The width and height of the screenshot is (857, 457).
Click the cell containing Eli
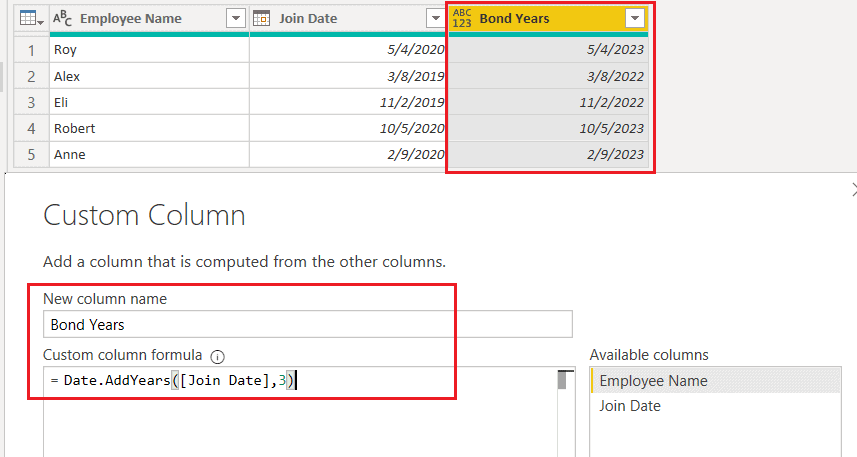[149, 102]
